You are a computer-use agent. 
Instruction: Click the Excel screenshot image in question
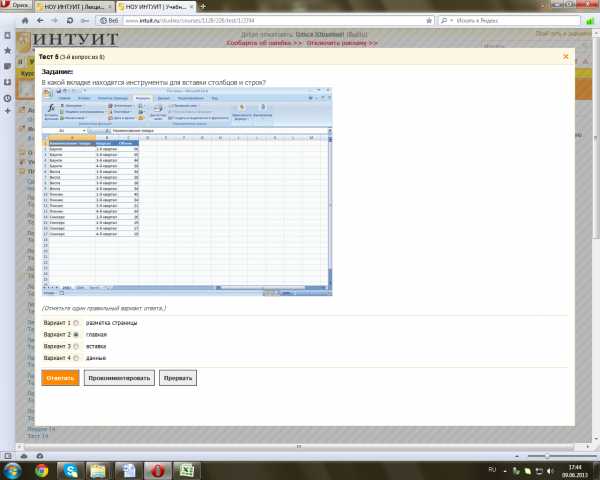pos(187,192)
